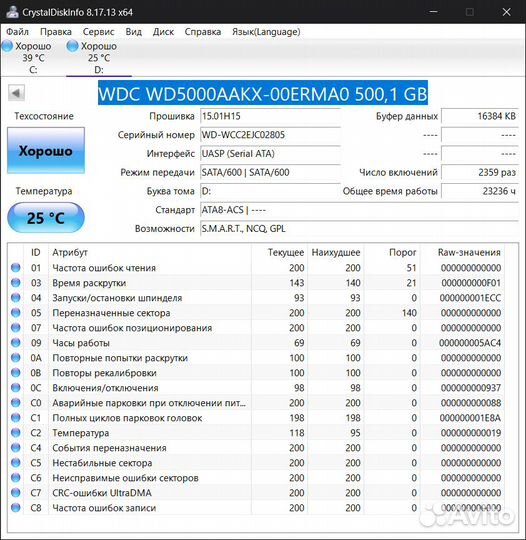Click the status icon for attribute C8
This screenshot has width=526, height=540.
pos(16,508)
